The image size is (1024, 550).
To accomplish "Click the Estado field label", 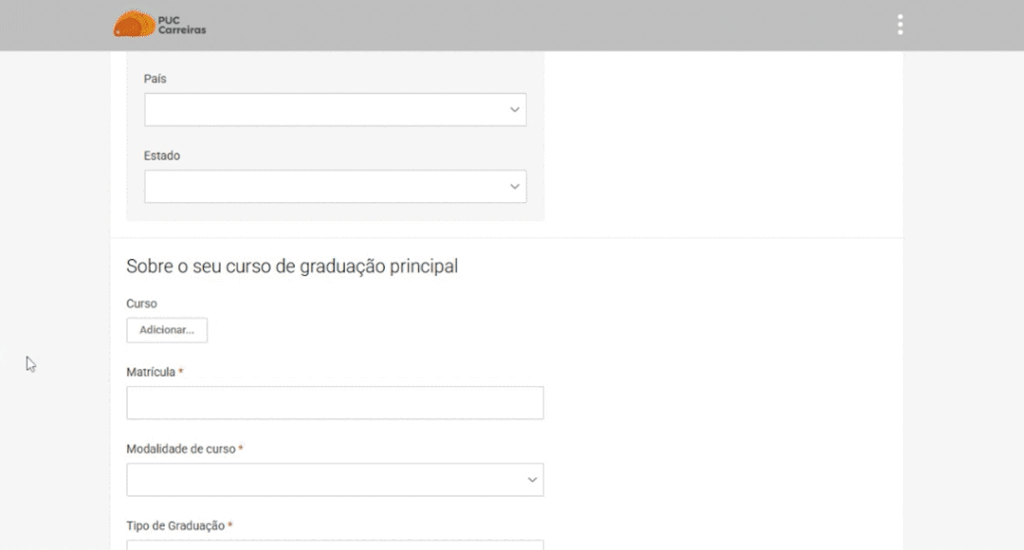I will pos(162,156).
